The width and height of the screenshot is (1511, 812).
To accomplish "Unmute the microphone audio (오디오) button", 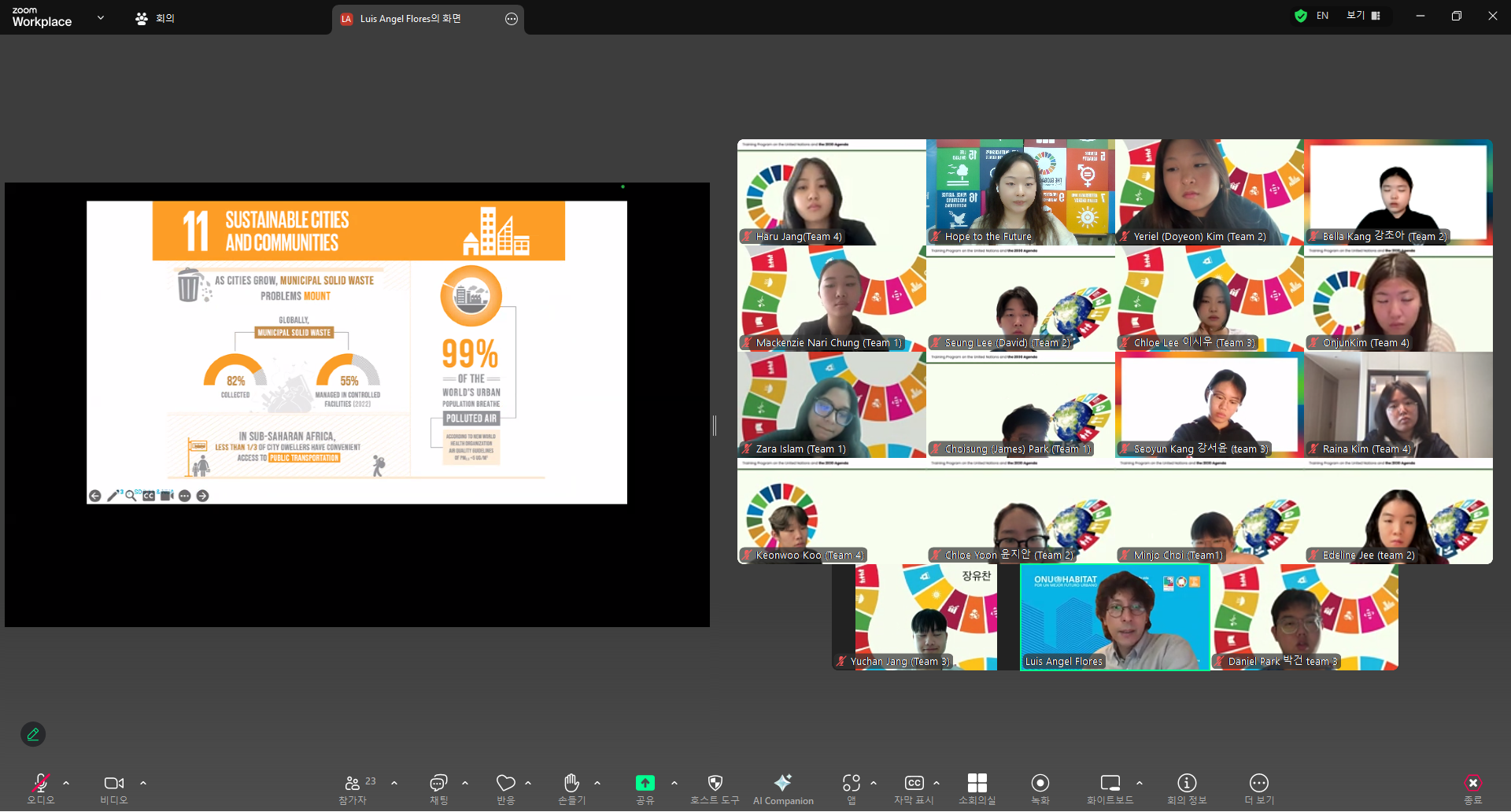I will point(40,783).
